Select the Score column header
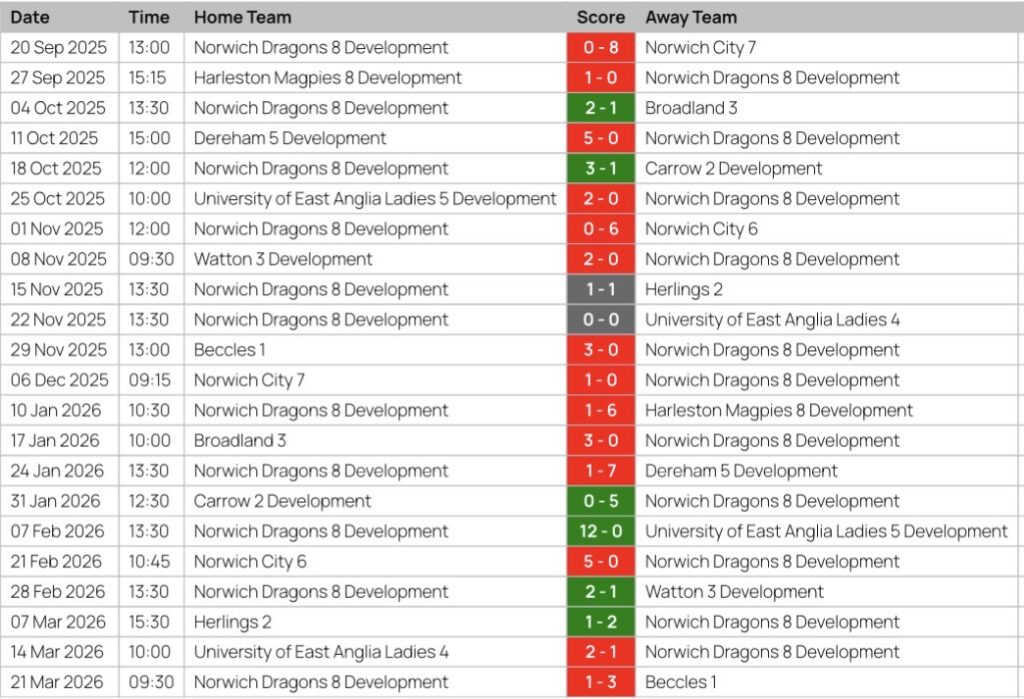Viewport: 1024px width, 699px height. (x=600, y=17)
